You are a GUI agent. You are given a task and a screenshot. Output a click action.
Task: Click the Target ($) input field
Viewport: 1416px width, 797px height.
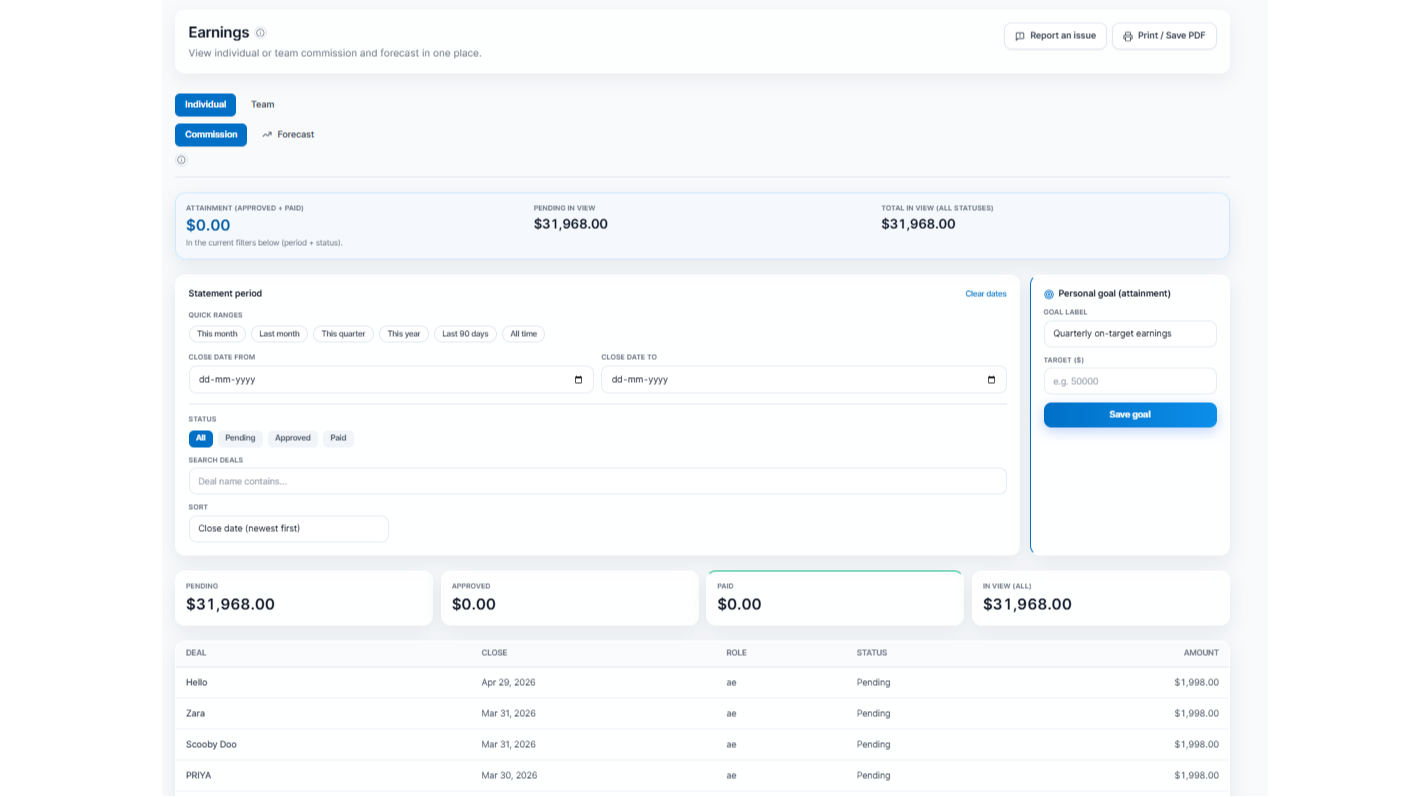click(x=1130, y=381)
